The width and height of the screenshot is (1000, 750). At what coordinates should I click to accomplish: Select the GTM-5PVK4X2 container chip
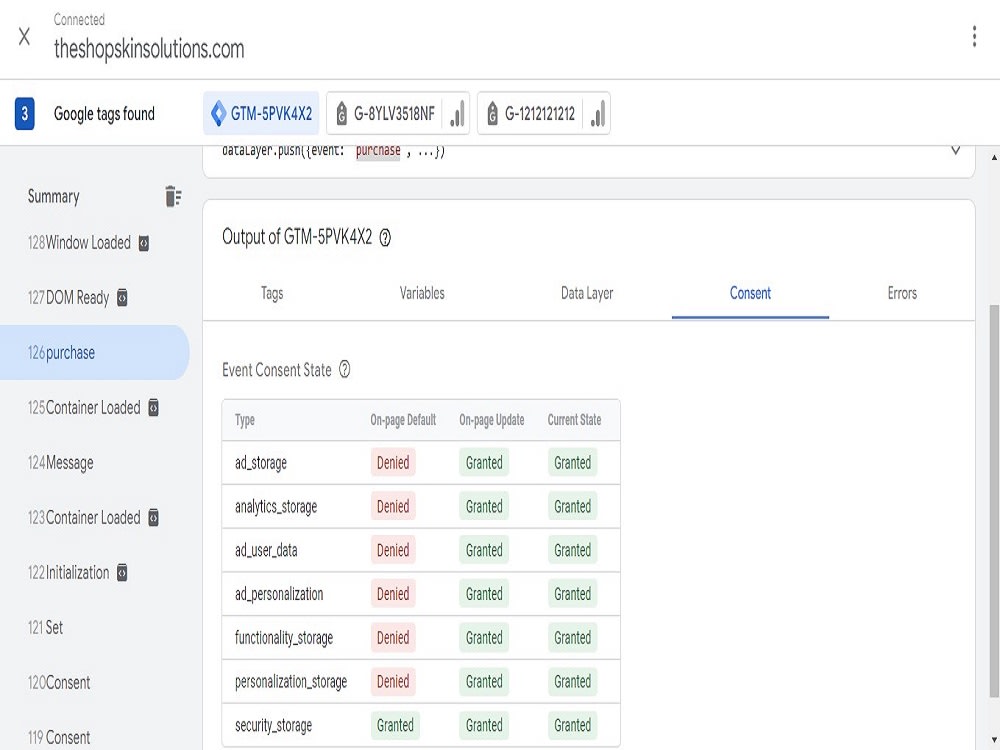[261, 114]
